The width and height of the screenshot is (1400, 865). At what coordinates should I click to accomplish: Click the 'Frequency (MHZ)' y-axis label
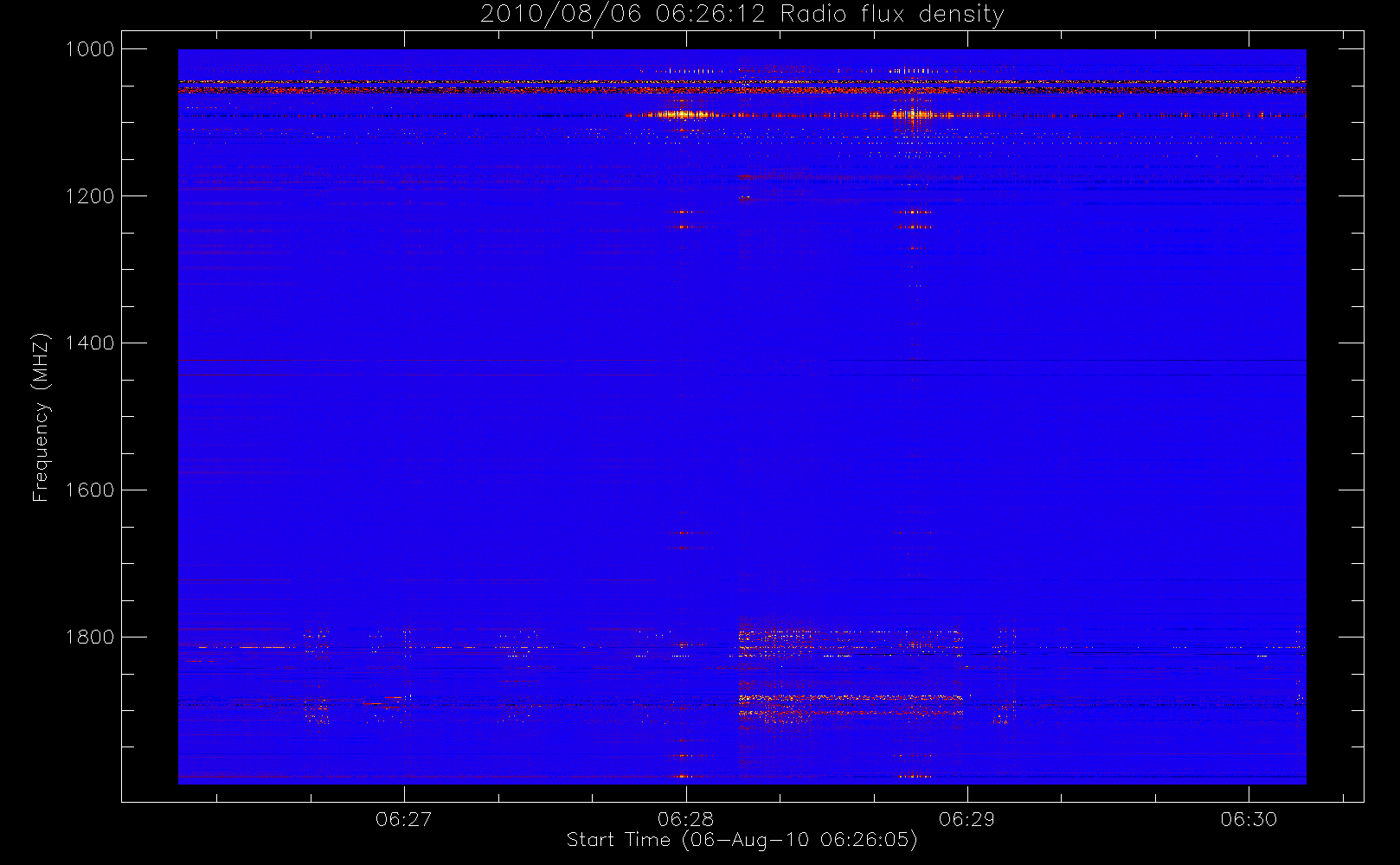41,417
